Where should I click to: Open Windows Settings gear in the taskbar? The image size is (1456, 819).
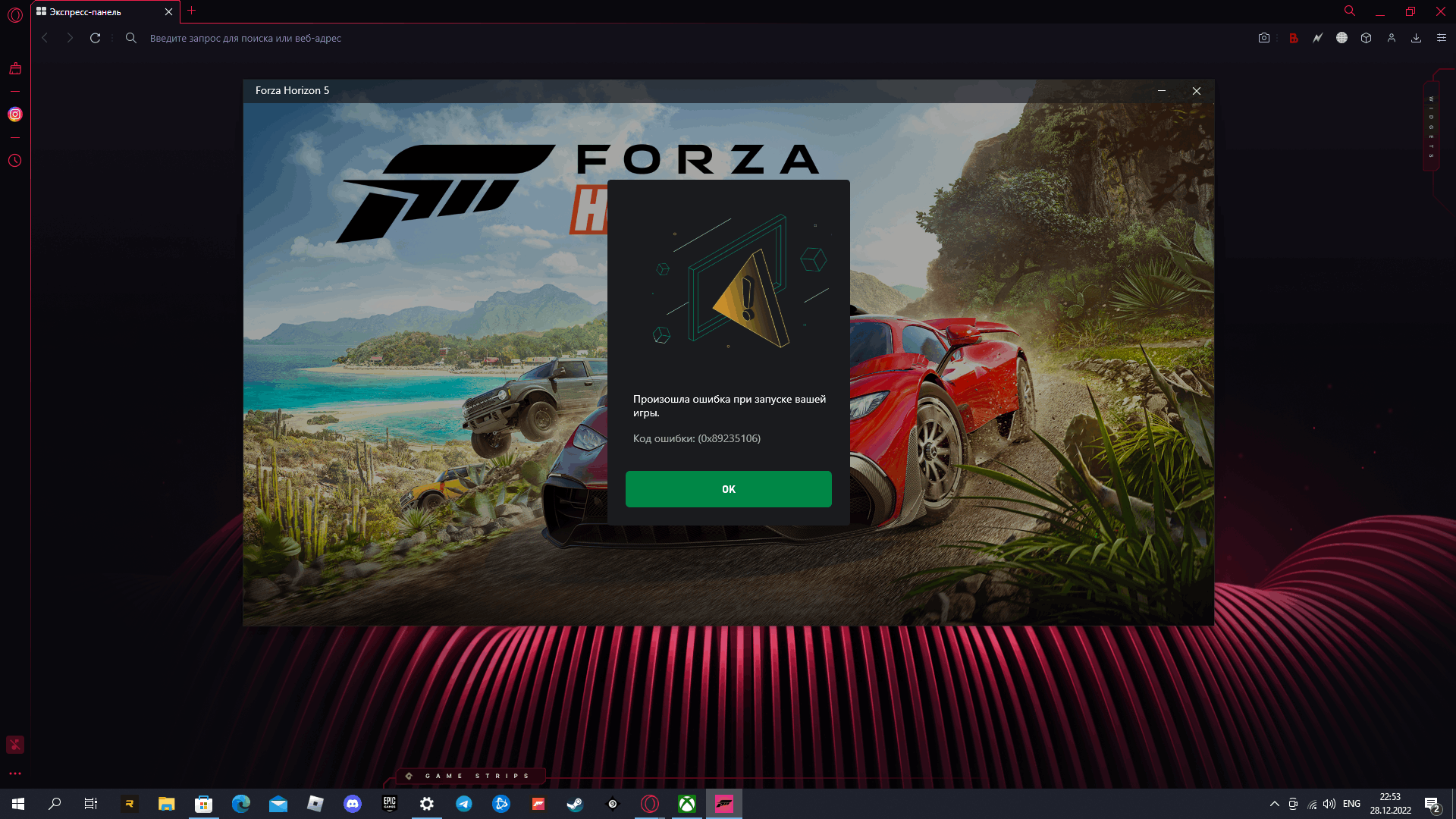[427, 804]
